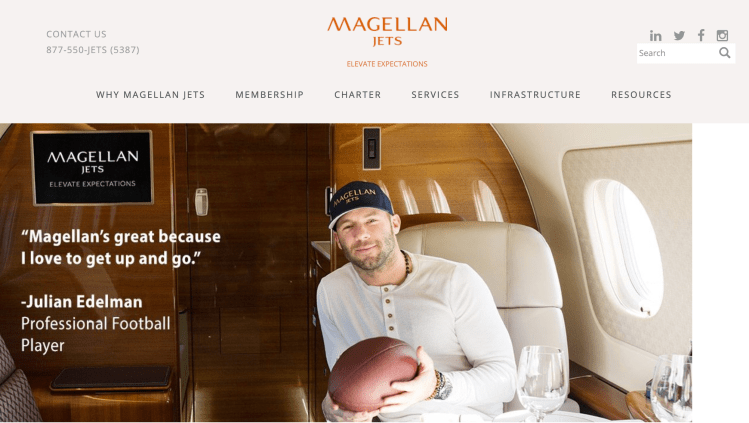Open the Instagram social icon

[722, 35]
